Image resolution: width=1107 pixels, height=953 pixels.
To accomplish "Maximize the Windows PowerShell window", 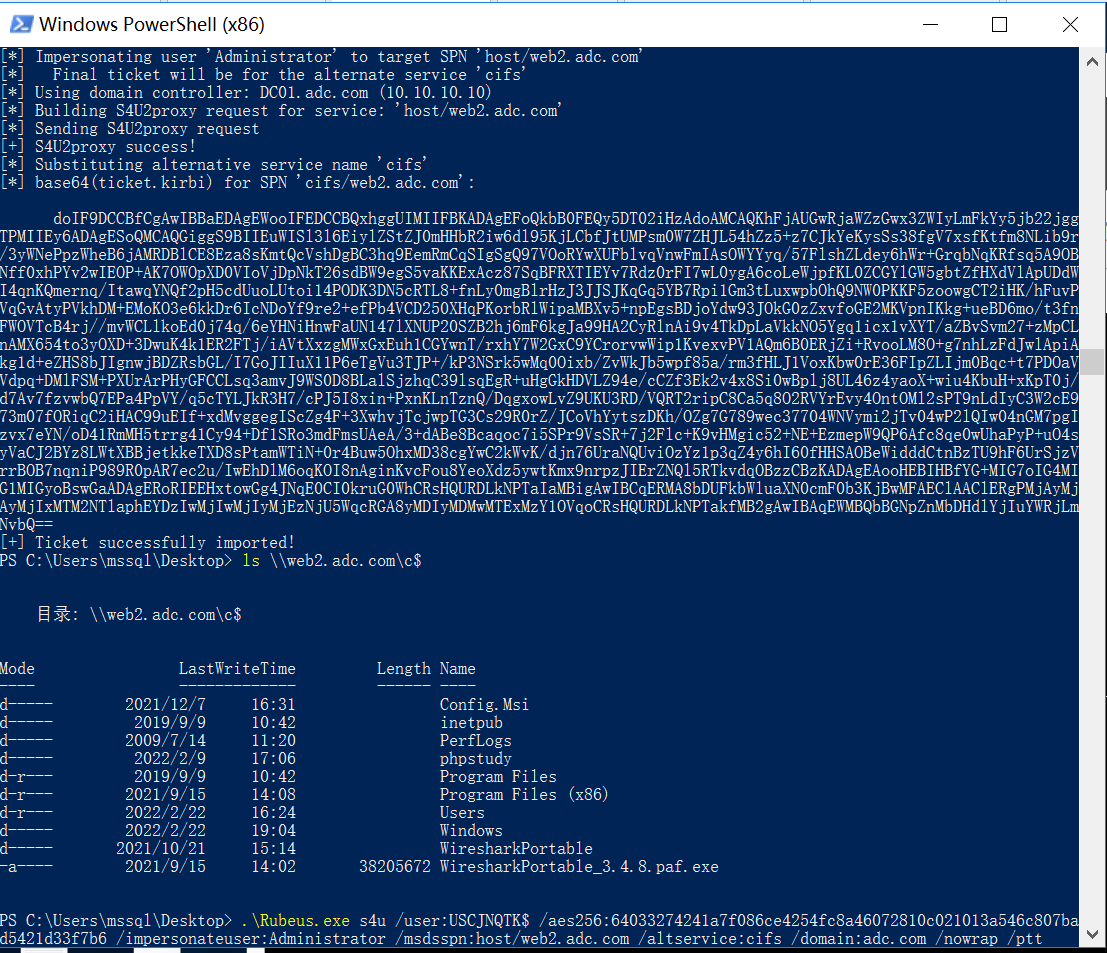I will 999,24.
